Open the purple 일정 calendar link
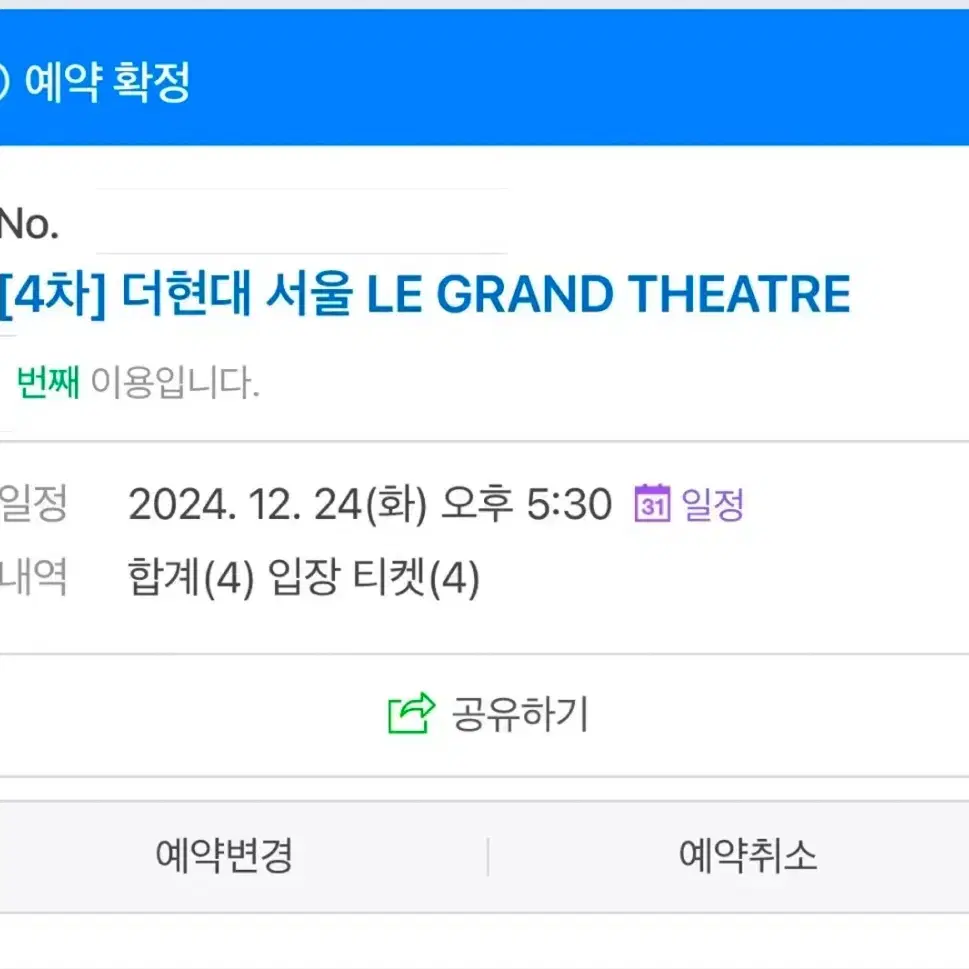The width and height of the screenshot is (969, 969). coord(713,504)
